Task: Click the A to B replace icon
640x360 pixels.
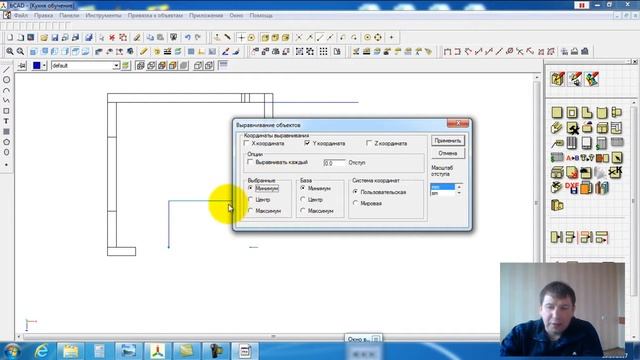Action: [572, 158]
